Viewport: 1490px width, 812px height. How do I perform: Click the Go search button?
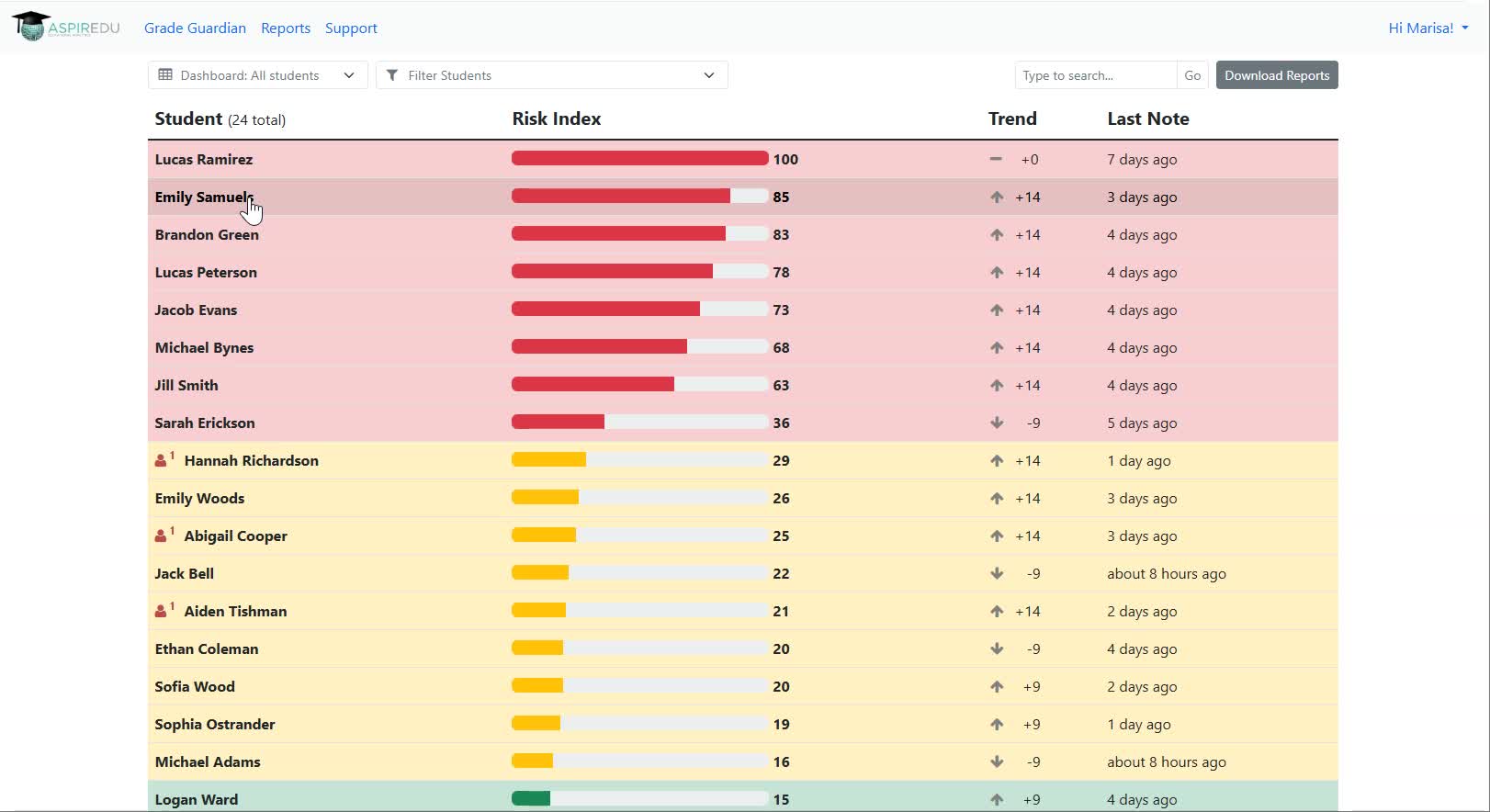point(1192,75)
